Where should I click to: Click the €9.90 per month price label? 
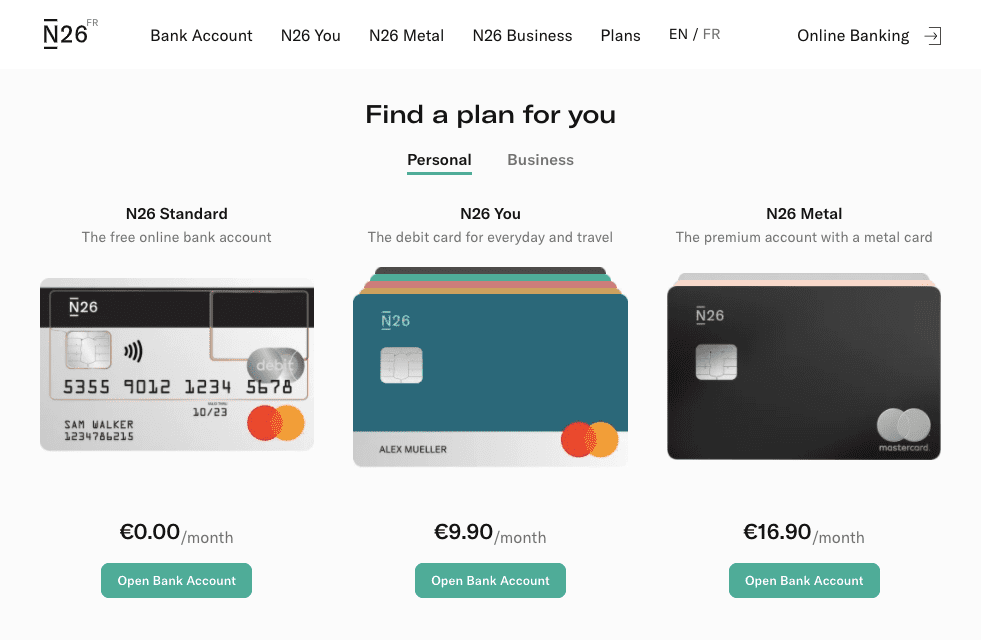pyautogui.click(x=488, y=531)
